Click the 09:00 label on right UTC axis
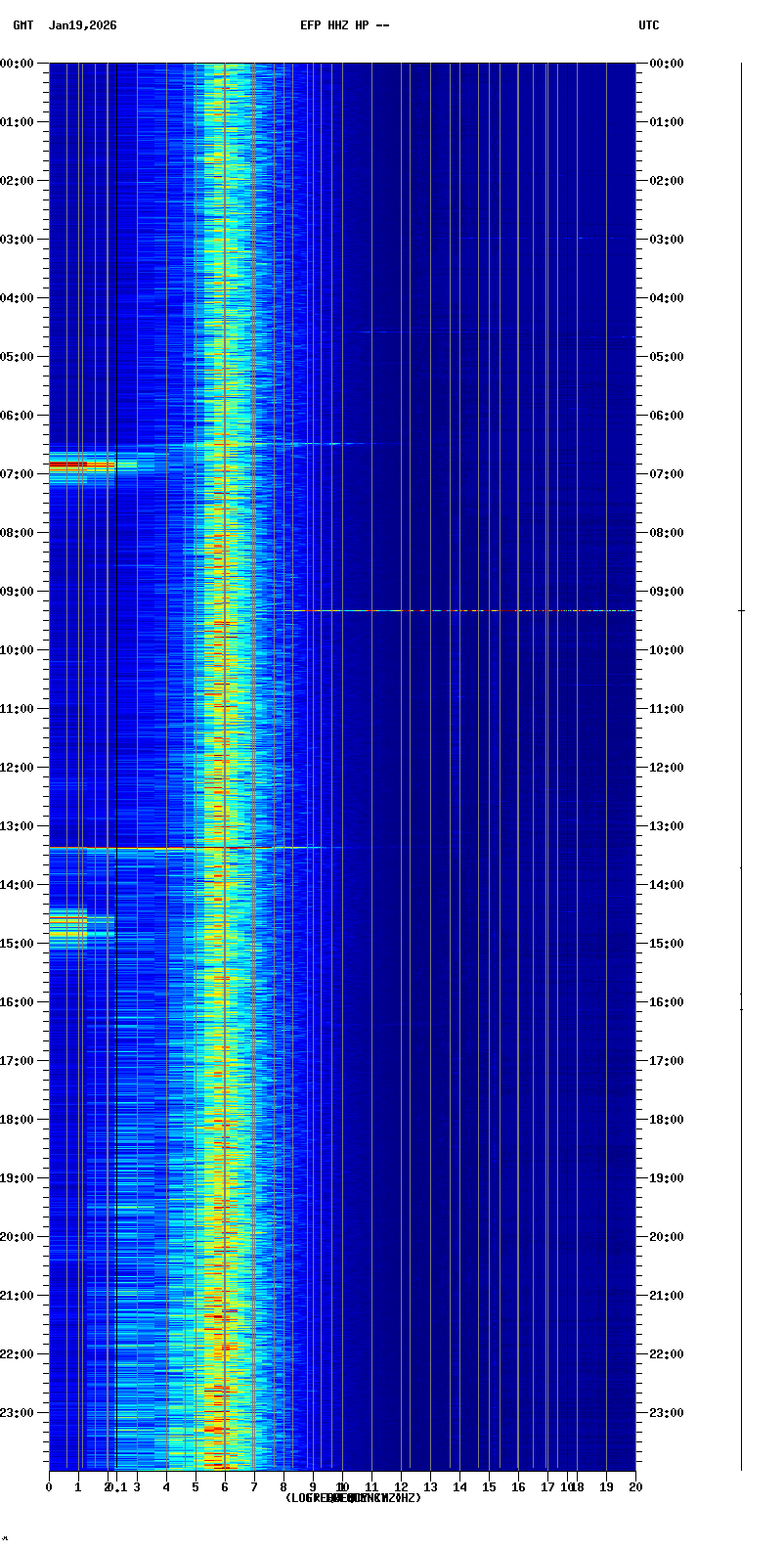The image size is (784, 1549). pos(667,592)
